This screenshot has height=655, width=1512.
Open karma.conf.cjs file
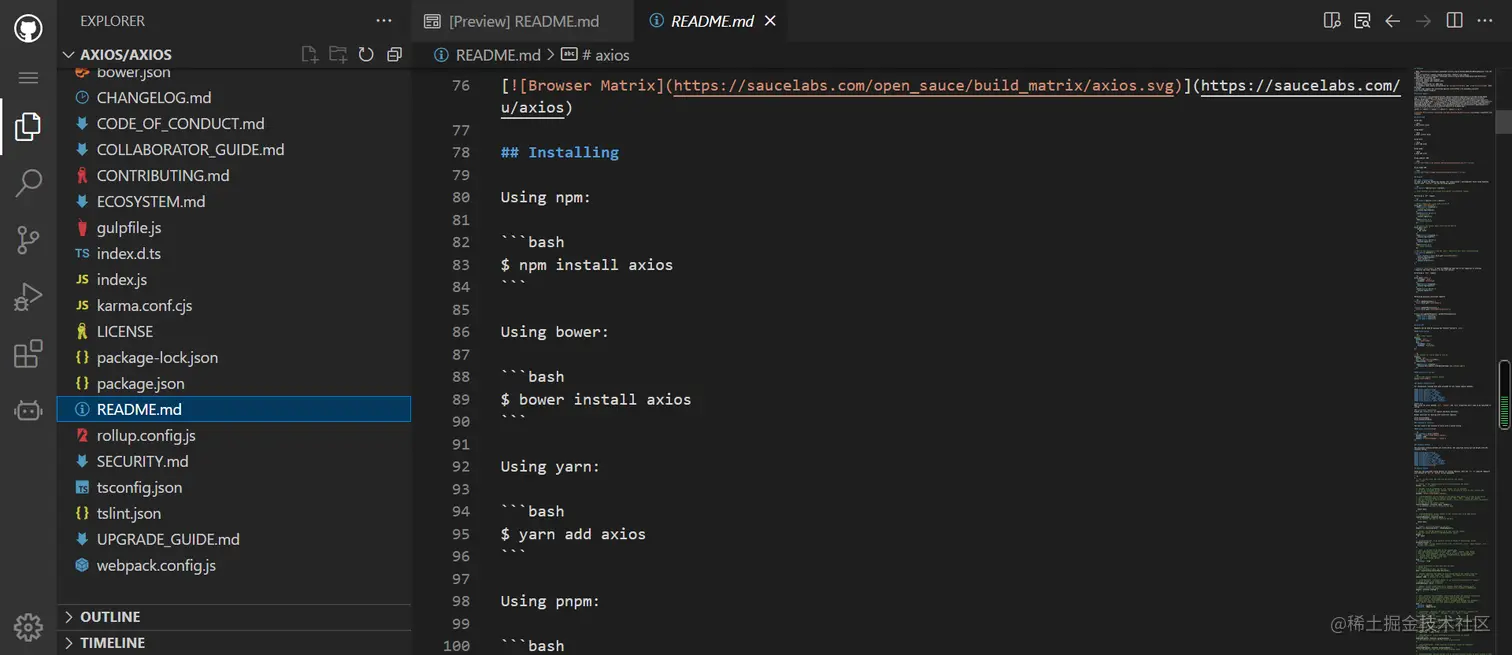[234, 306]
